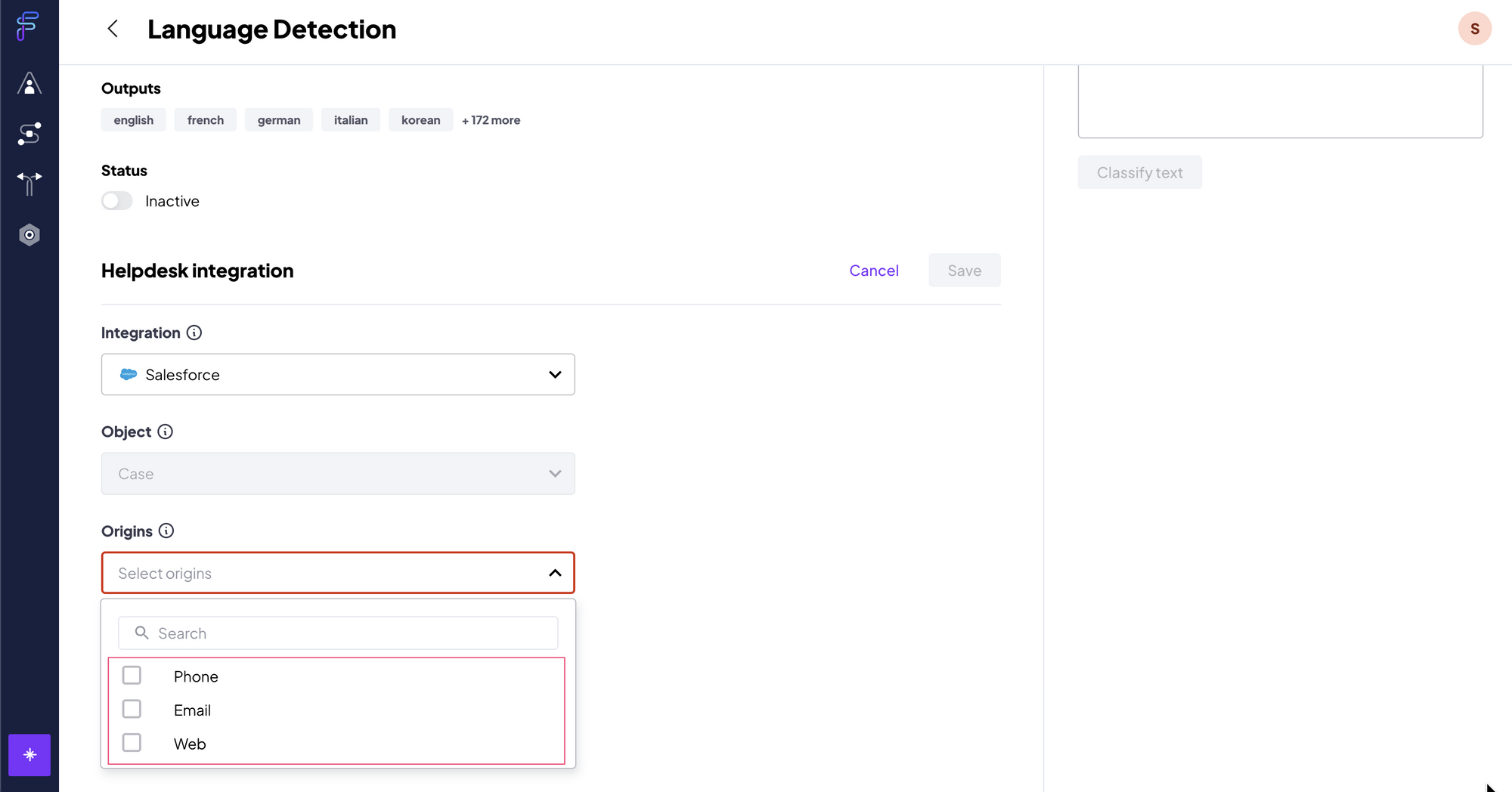
Task: Go back with the left chevron
Action: point(113,29)
